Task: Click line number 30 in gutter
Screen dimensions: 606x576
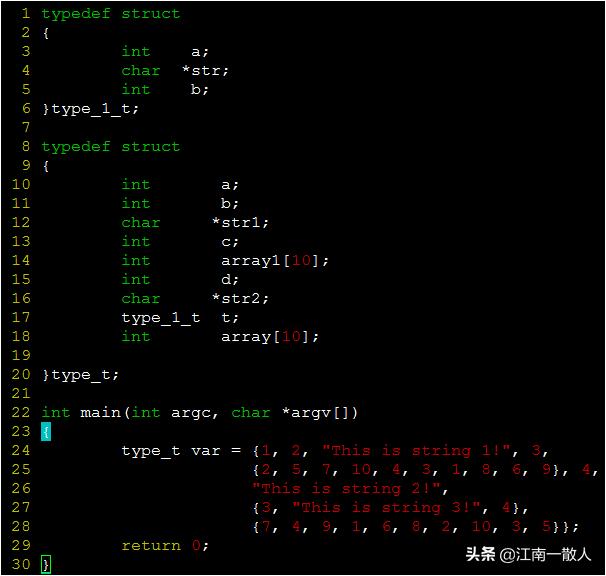Action: tap(21, 565)
